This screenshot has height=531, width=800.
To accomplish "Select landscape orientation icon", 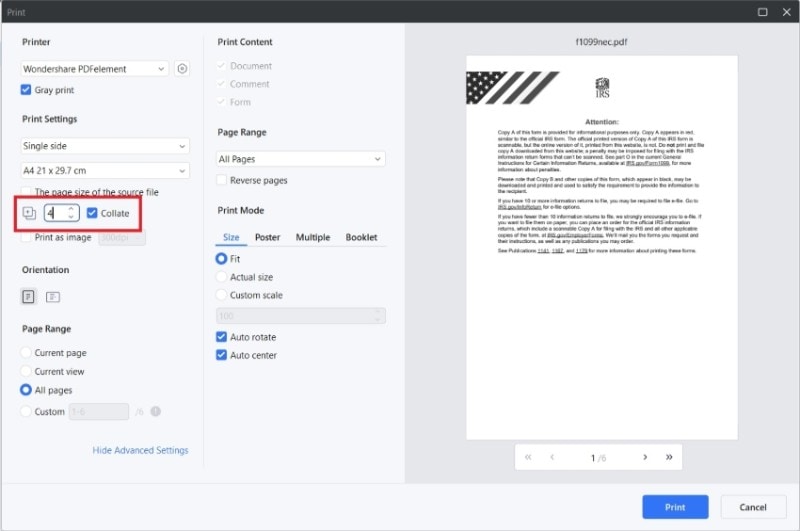I will click(53, 297).
